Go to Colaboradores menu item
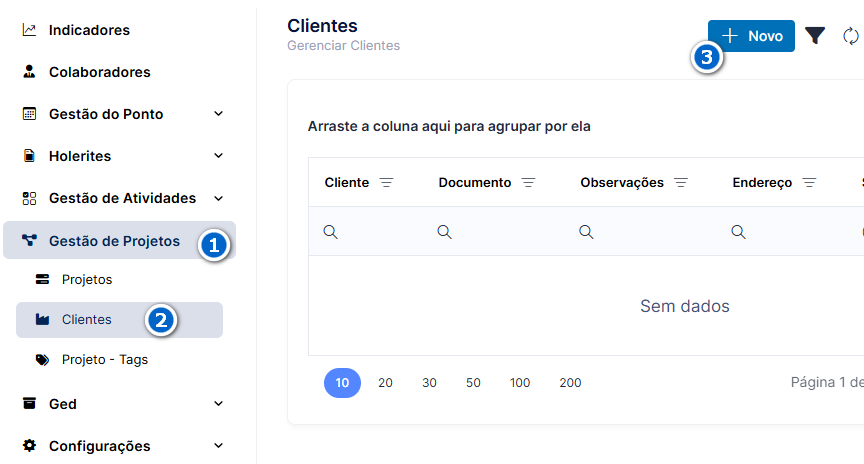The height and width of the screenshot is (464, 864). click(120, 72)
